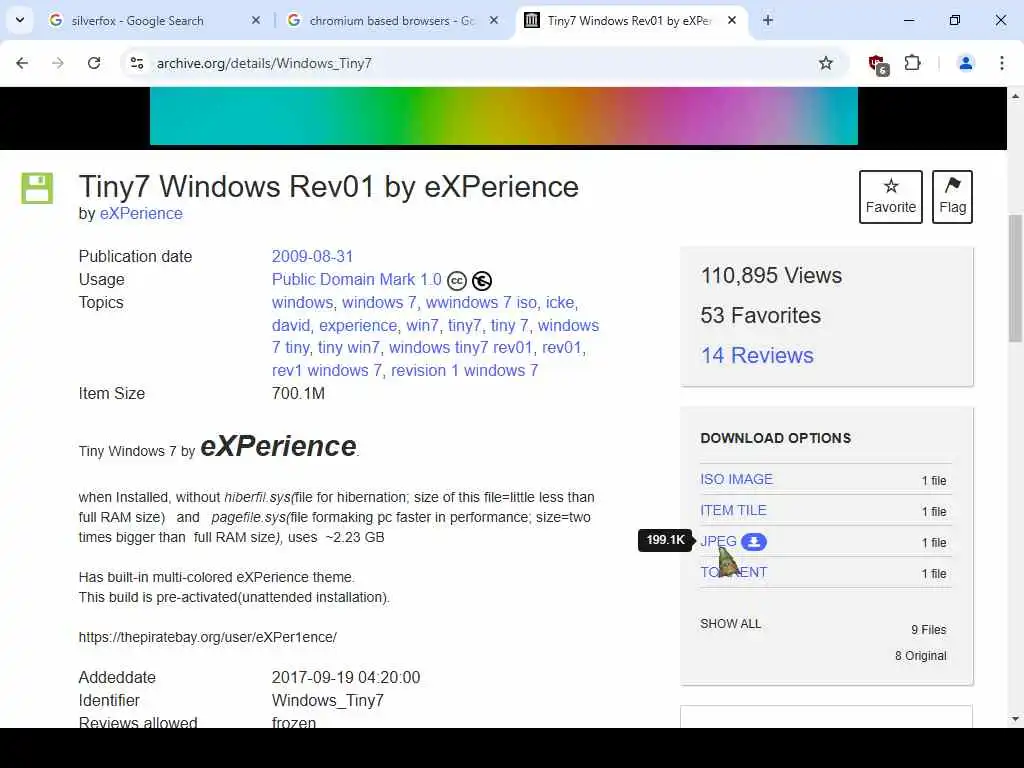1024x768 pixels.
Task: Click the public domain mark icon
Action: [x=482, y=281]
